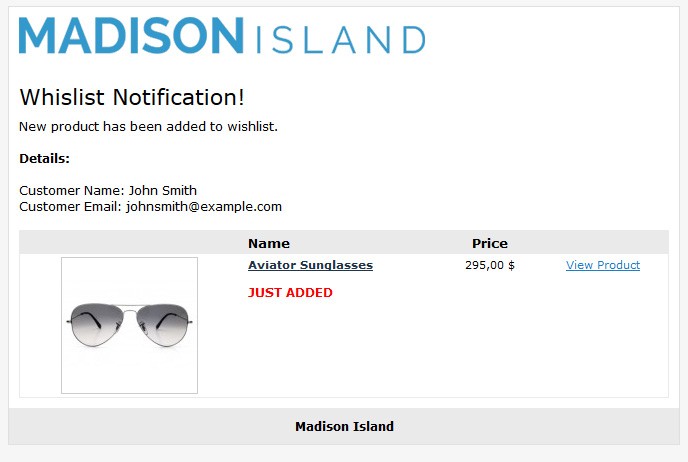Click the ISLAND word in the logo
This screenshot has width=688, height=462.
point(340,40)
